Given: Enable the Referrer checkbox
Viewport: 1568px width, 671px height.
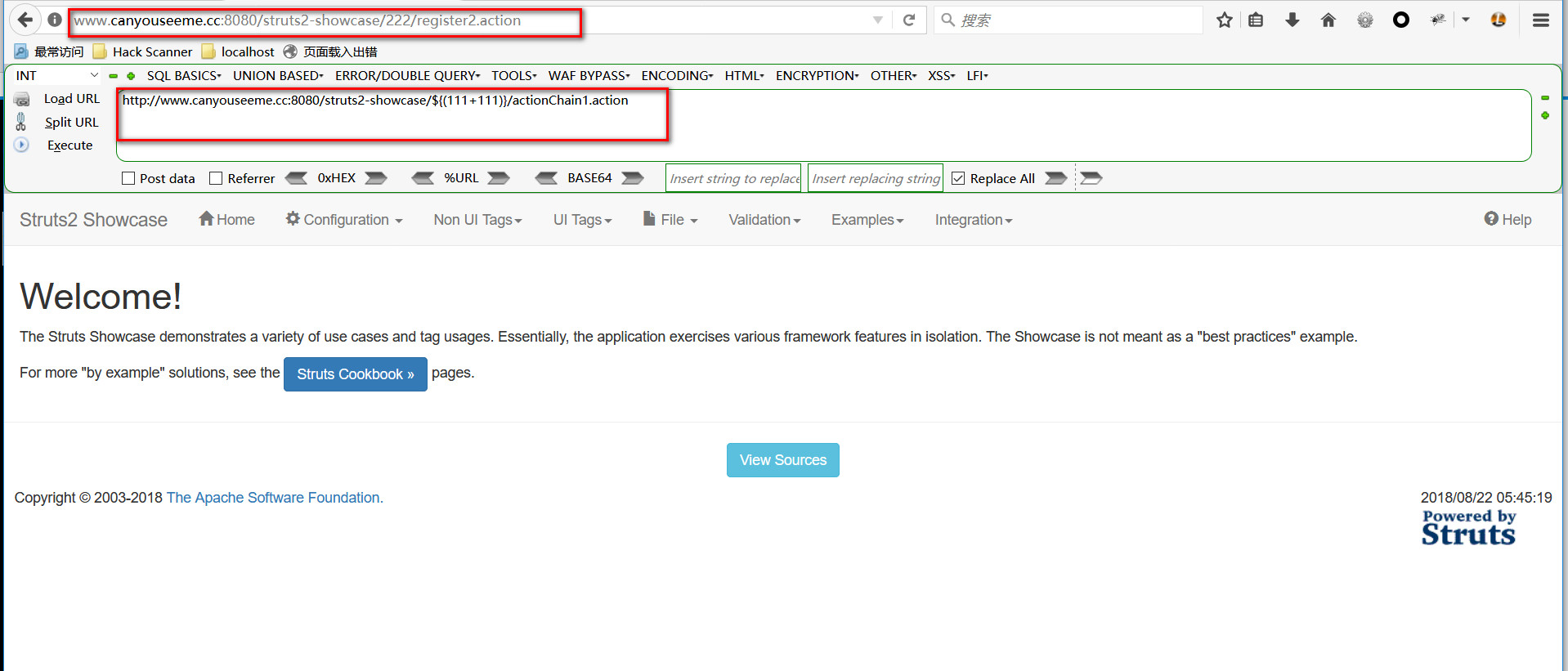Looking at the screenshot, I should pos(216,178).
